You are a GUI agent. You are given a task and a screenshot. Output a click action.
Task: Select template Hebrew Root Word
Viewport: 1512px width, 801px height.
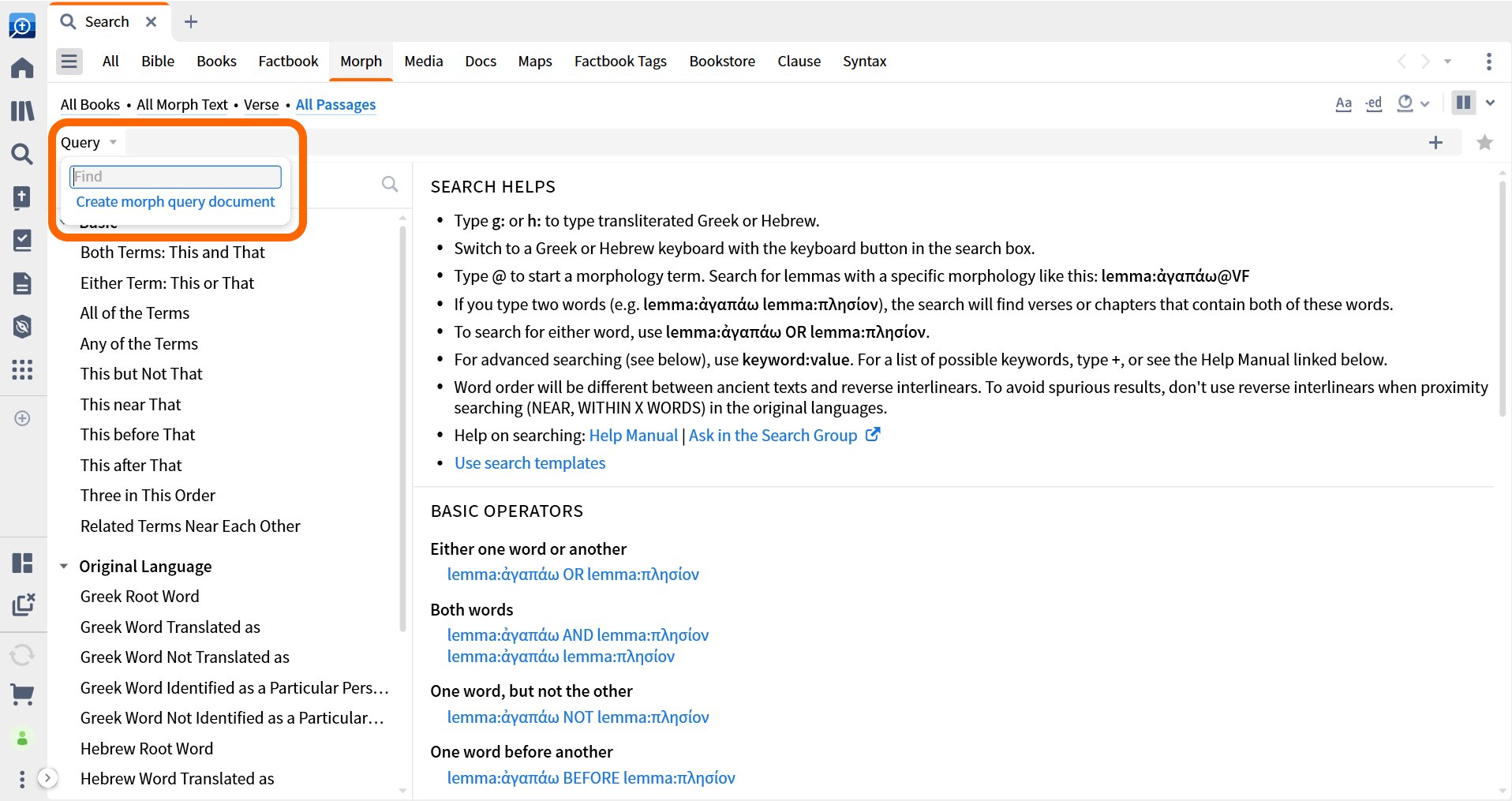[147, 749]
